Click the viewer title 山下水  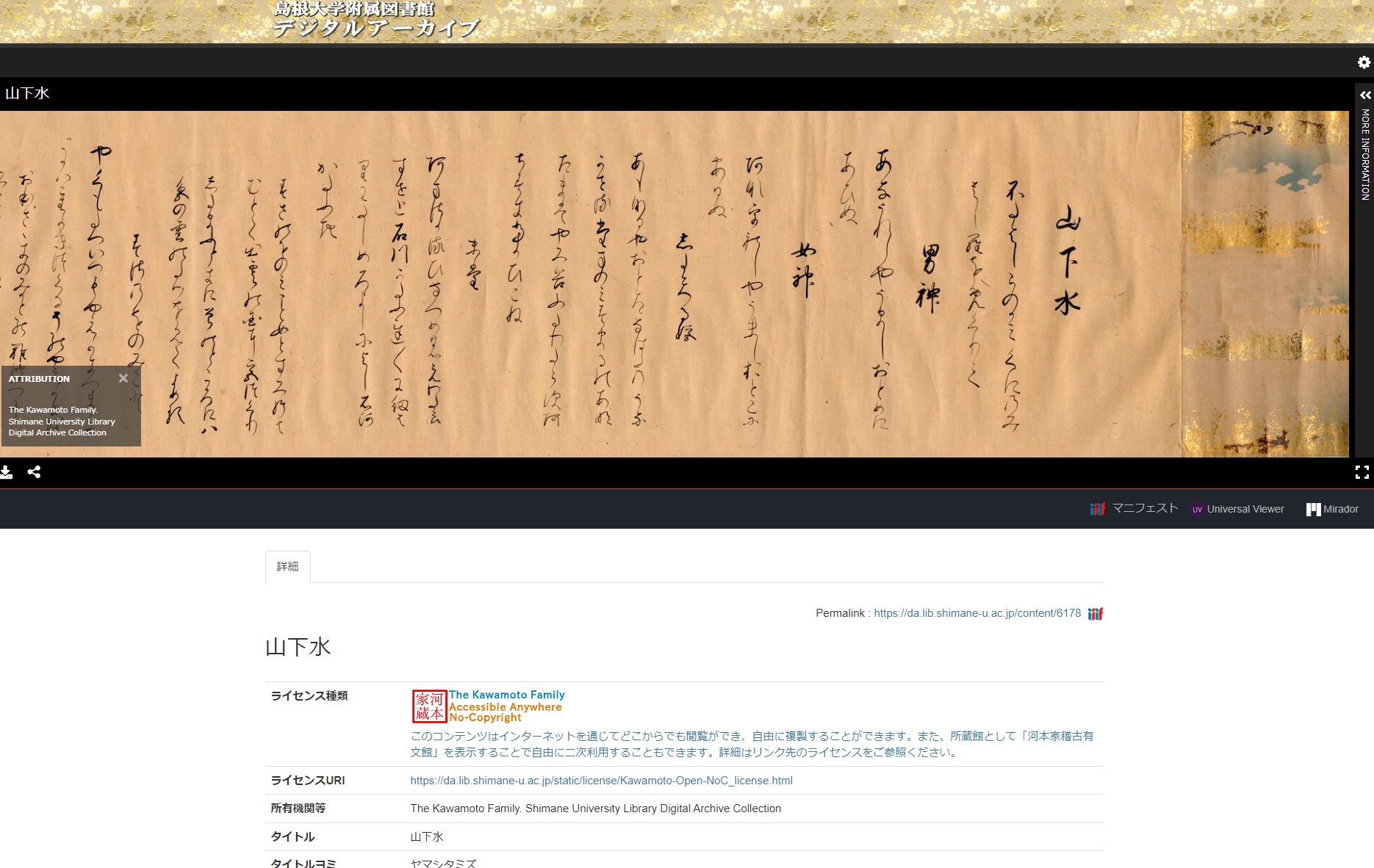[x=27, y=93]
